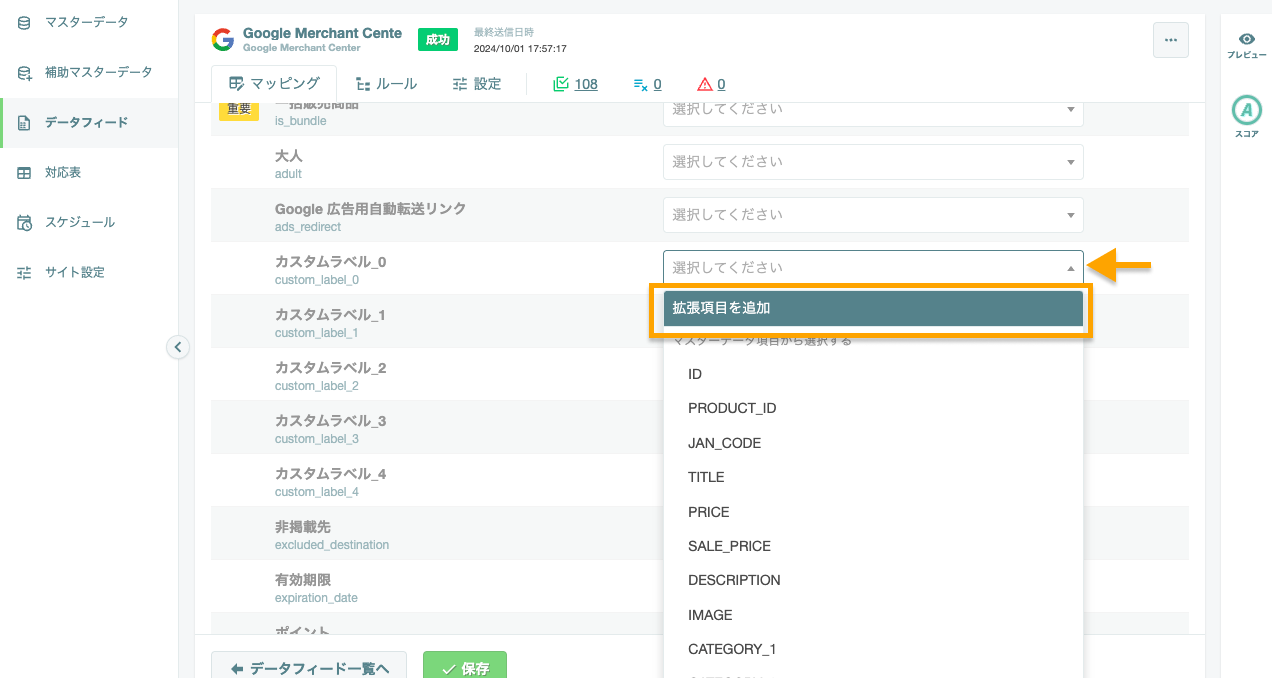The height and width of the screenshot is (678, 1272).
Task: Switch to the 設定 tab
Action: [x=476, y=84]
